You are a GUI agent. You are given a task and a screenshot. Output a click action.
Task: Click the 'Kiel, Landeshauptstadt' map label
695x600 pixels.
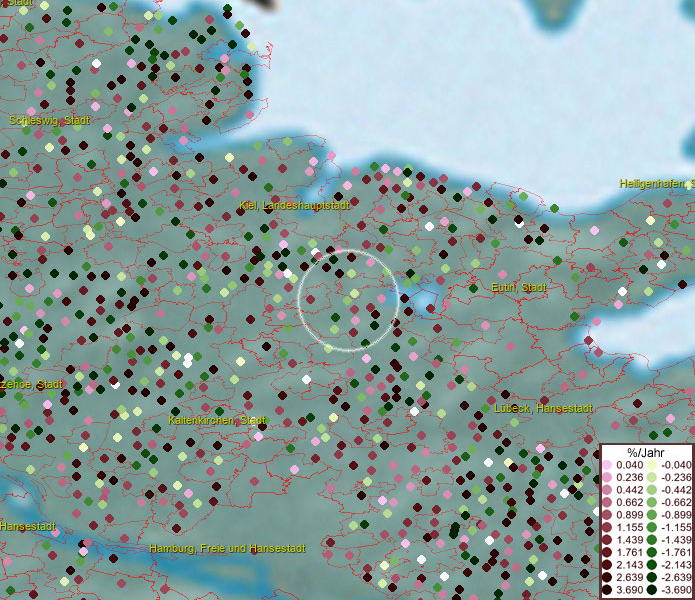coord(294,205)
